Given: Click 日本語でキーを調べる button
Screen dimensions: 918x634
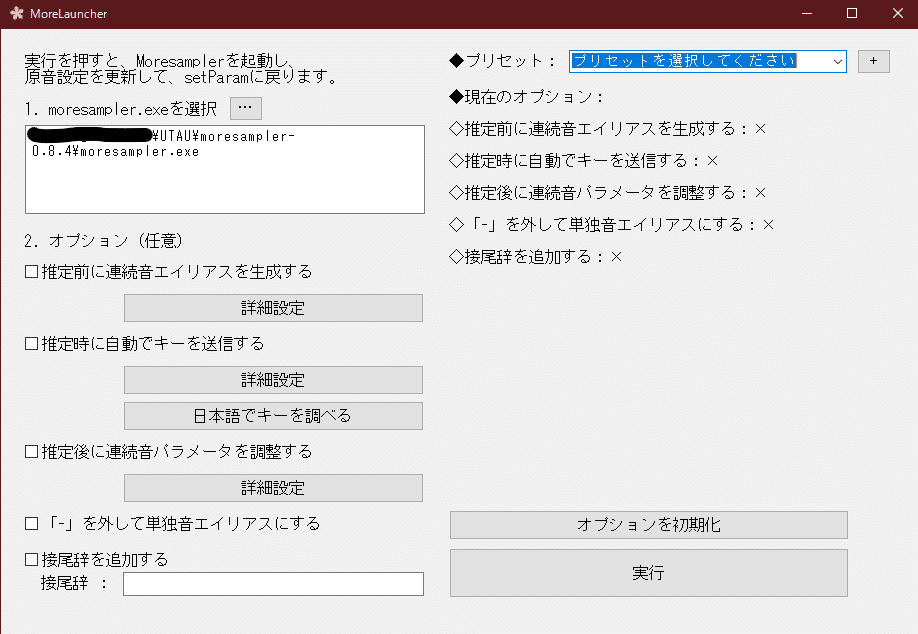Looking at the screenshot, I should tap(273, 416).
